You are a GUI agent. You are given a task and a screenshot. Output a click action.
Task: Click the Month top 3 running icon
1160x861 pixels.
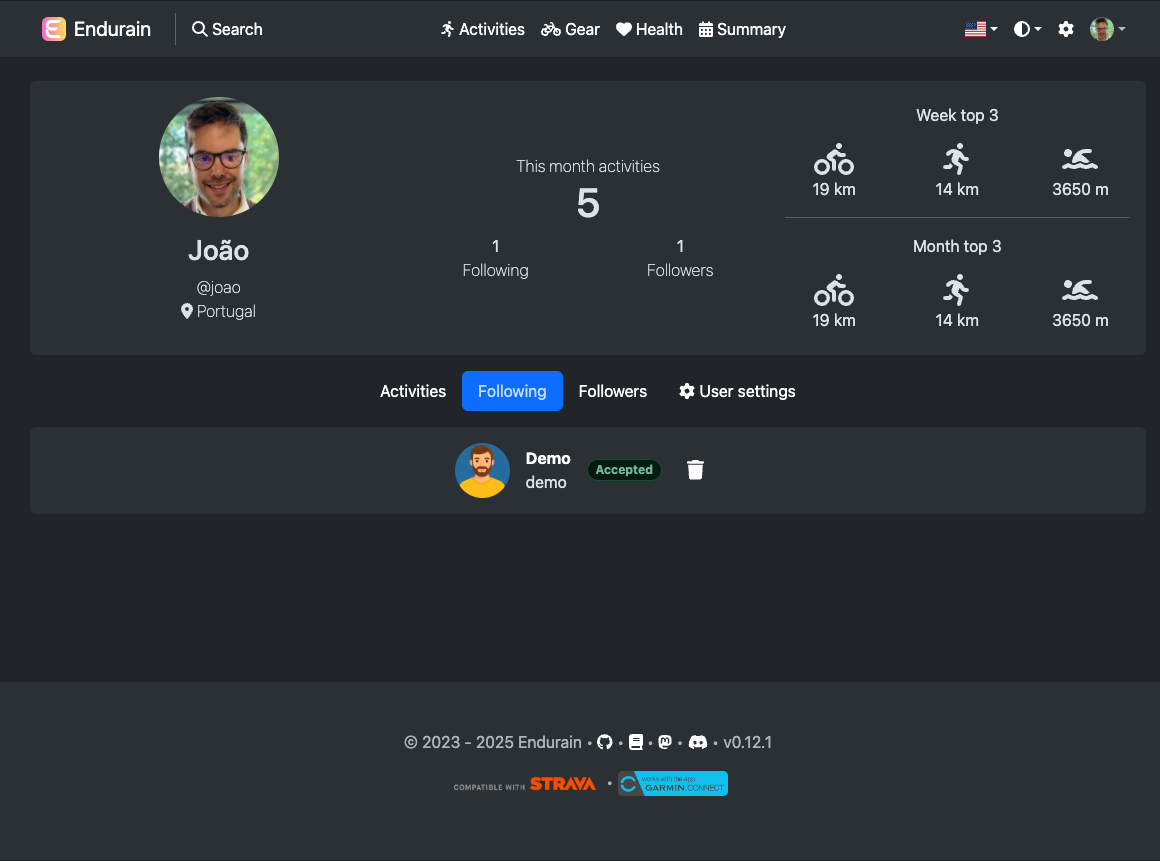click(957, 290)
